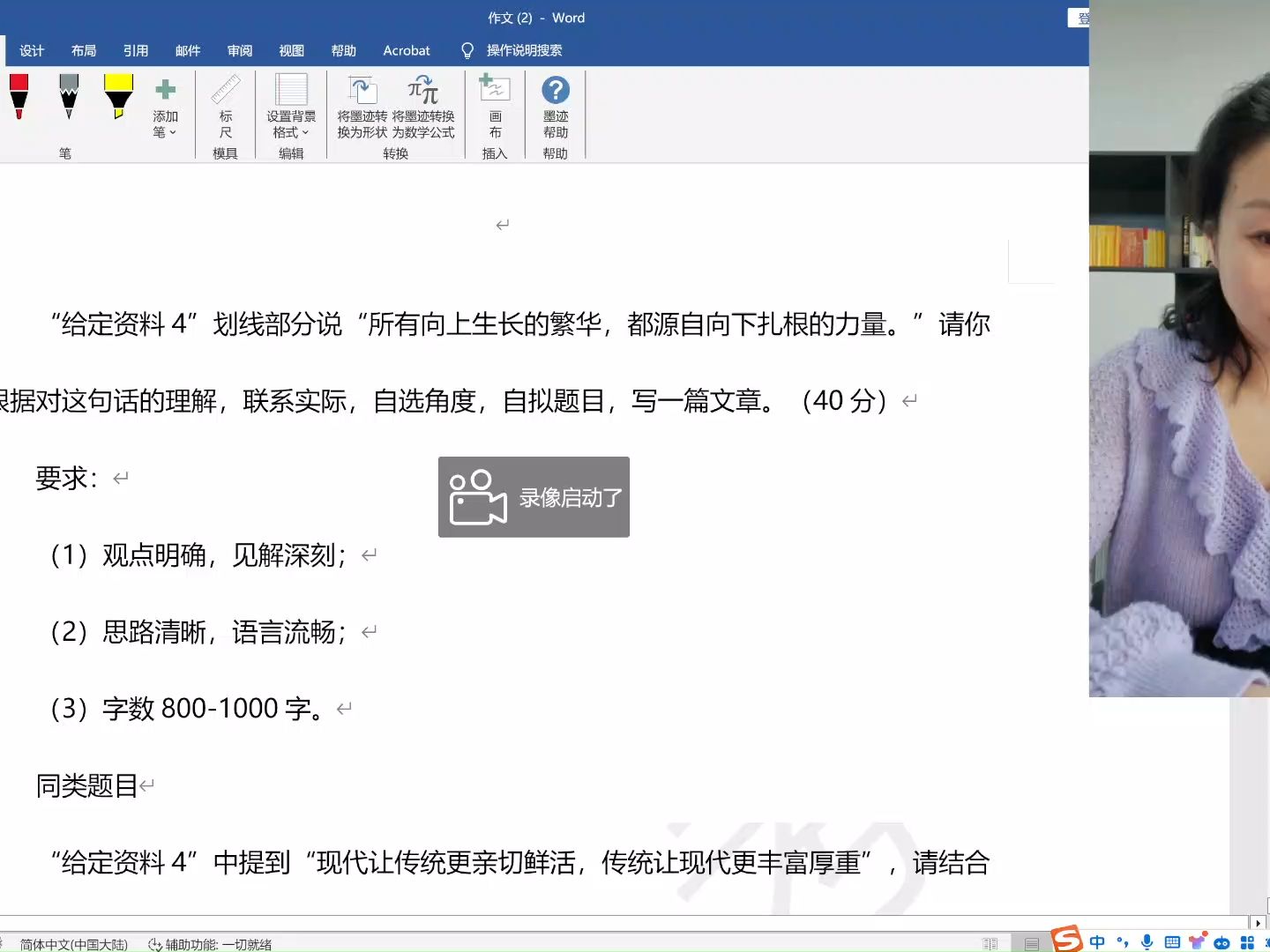
Task: Switch to the 视图 tab
Action: 292,50
